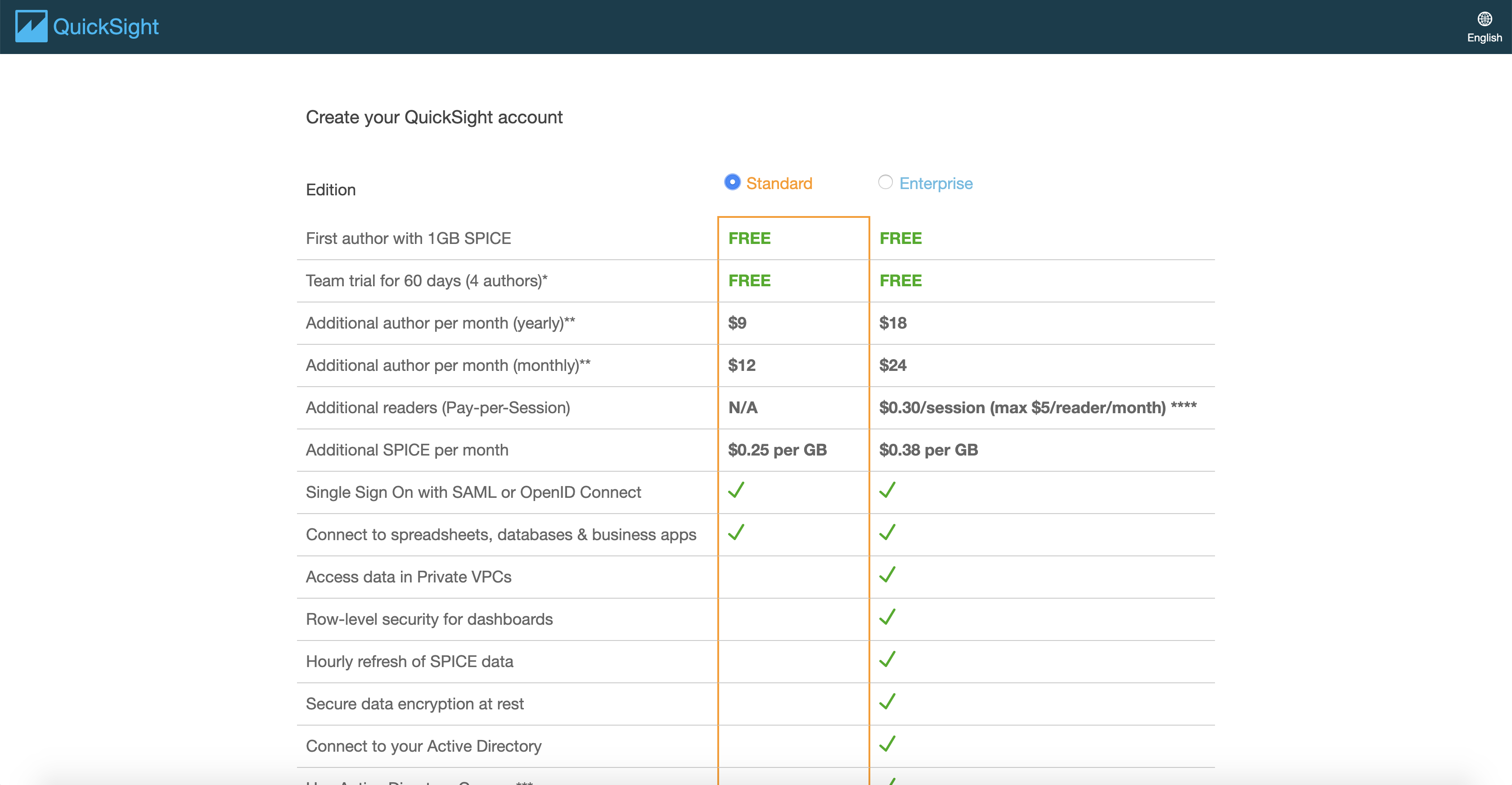Click the Enterprise edition label
1512x785 pixels.
[x=936, y=184]
